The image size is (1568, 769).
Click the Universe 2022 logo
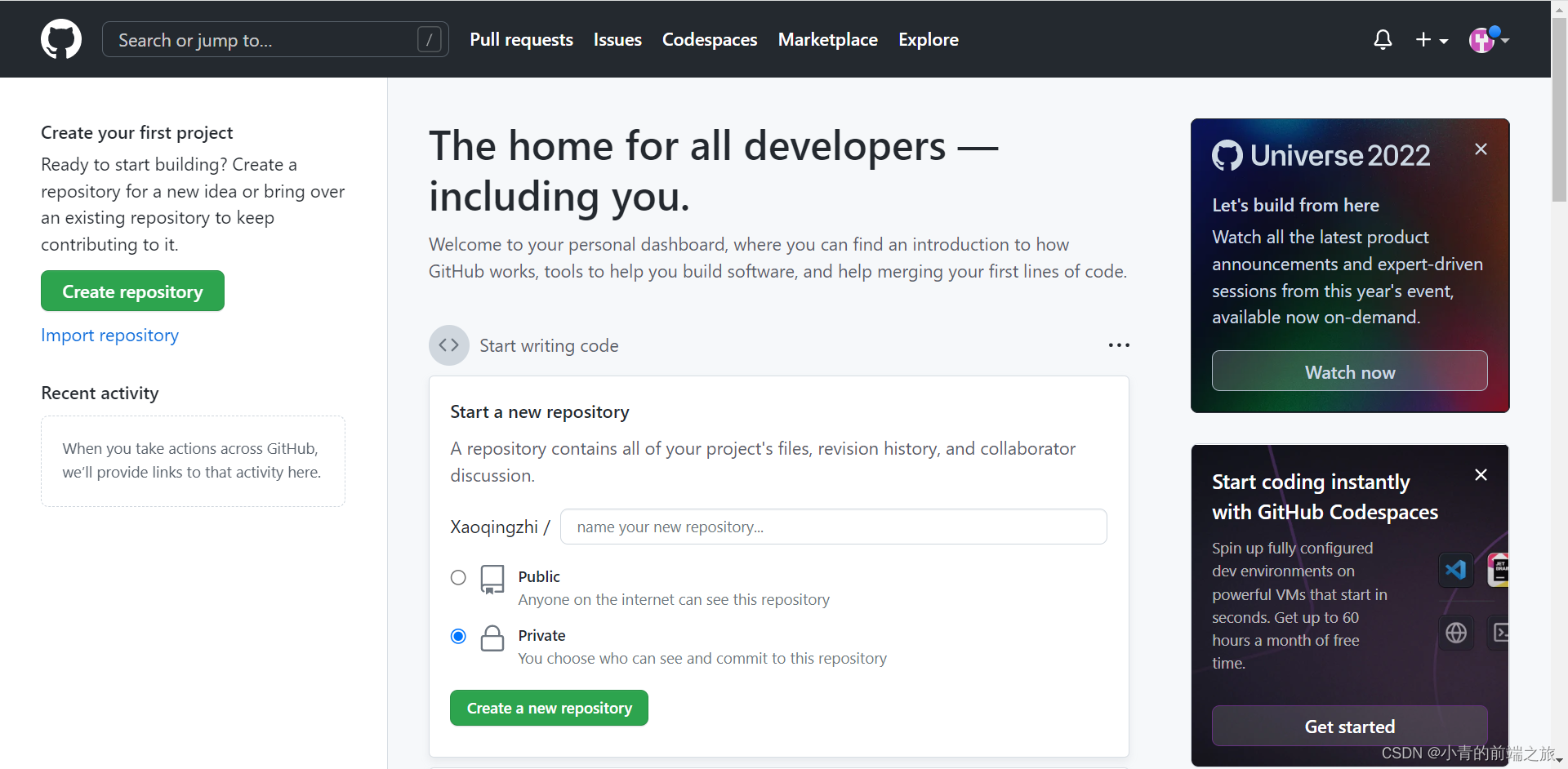coord(1321,155)
